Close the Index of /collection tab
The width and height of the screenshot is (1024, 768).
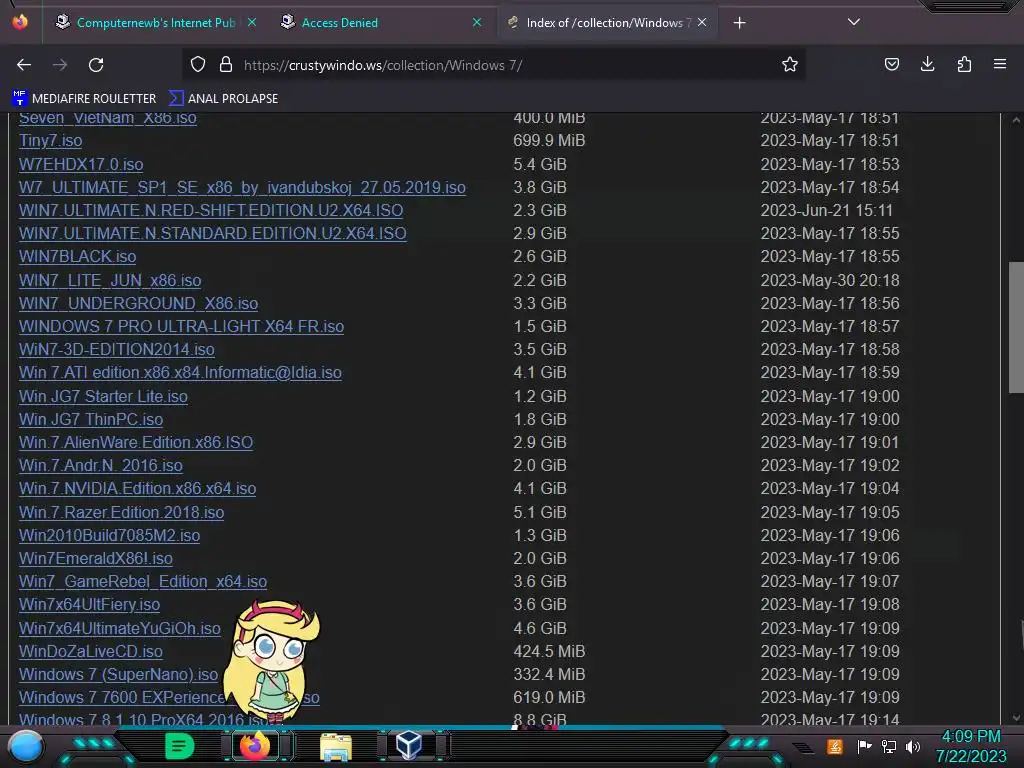coord(702,22)
